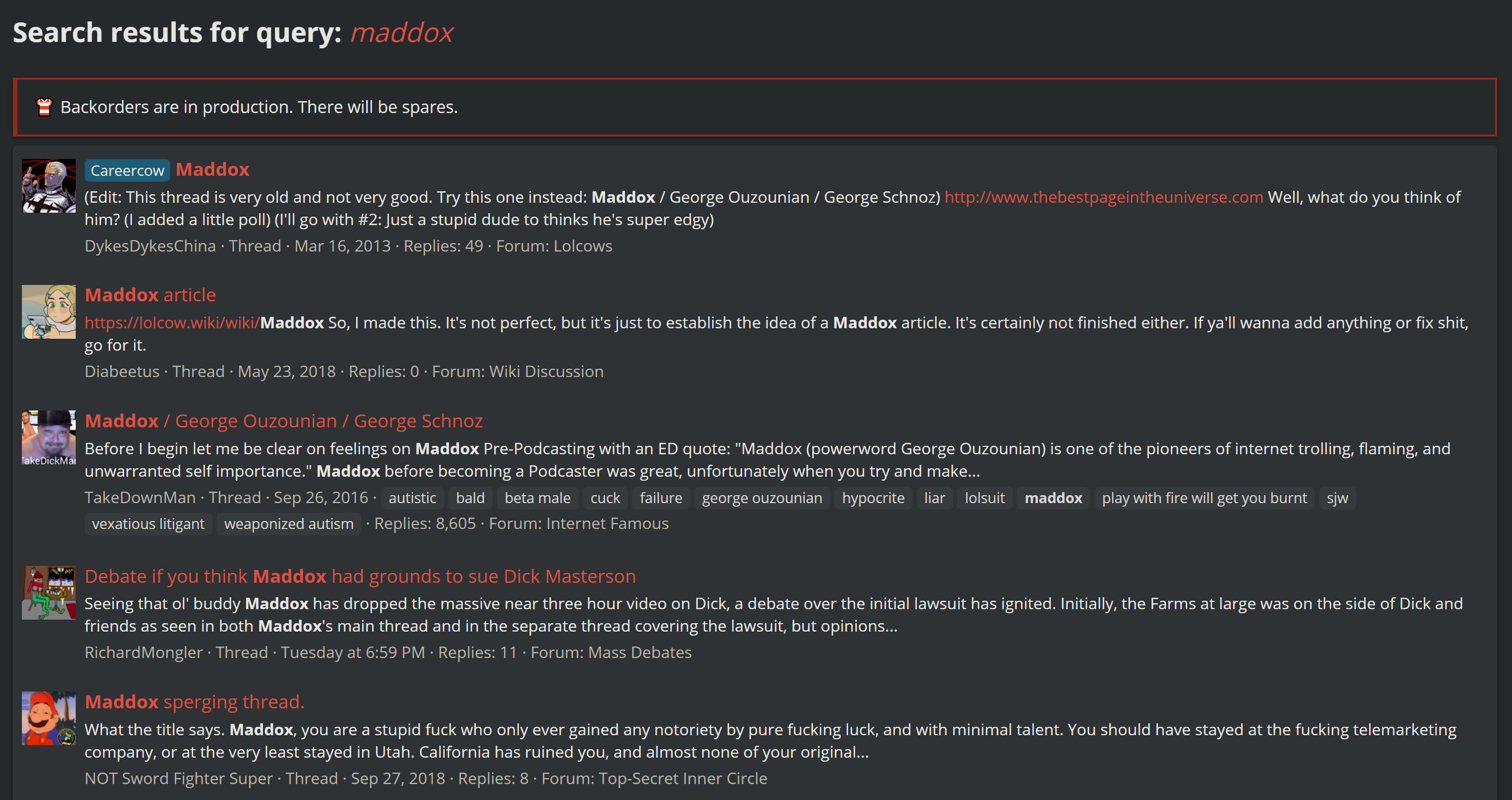Select the 'play with fire will get you burnt' tag
The image size is (1512, 800).
1204,498
